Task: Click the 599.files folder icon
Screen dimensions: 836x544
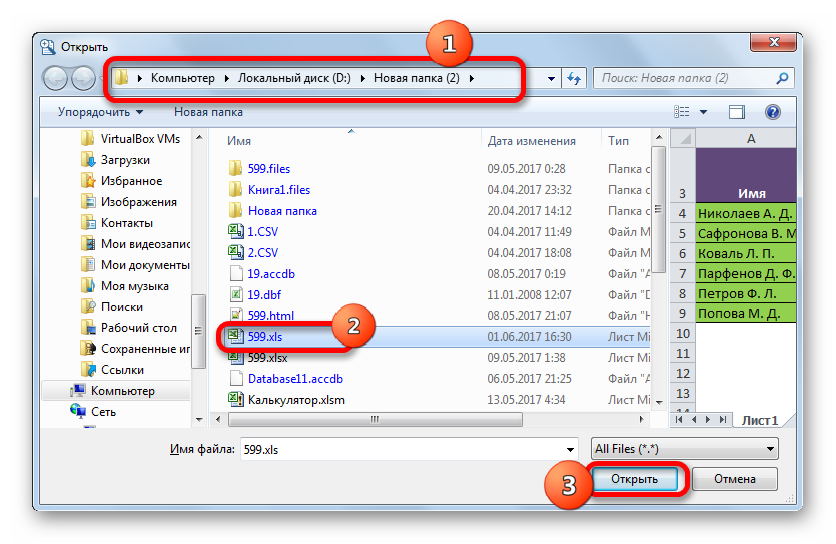Action: (235, 169)
